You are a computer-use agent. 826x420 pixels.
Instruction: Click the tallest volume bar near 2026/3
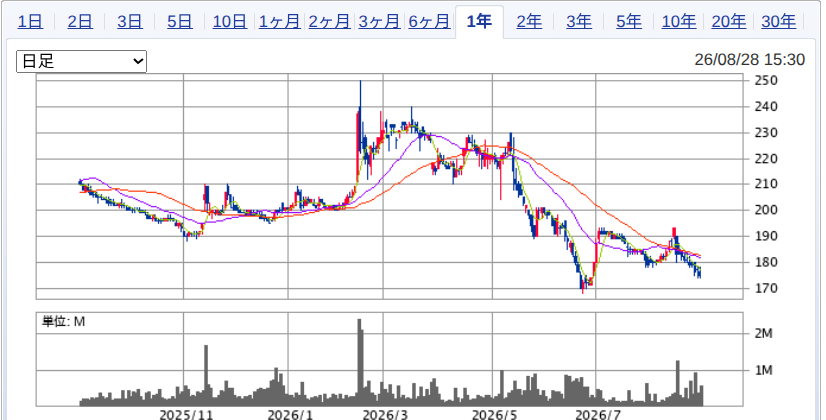[x=360, y=363]
